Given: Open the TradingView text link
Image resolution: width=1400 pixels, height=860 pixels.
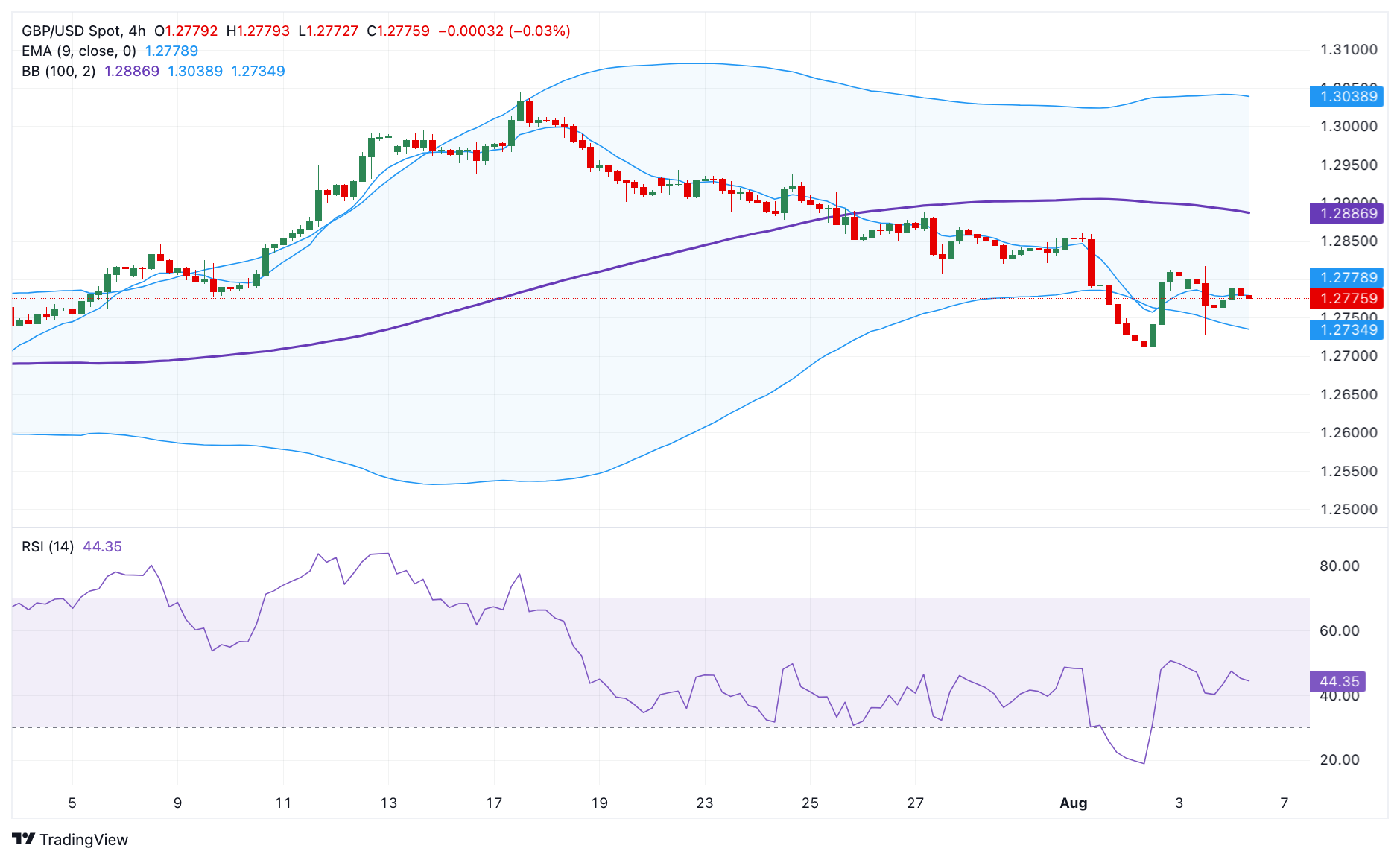Looking at the screenshot, I should (x=83, y=840).
